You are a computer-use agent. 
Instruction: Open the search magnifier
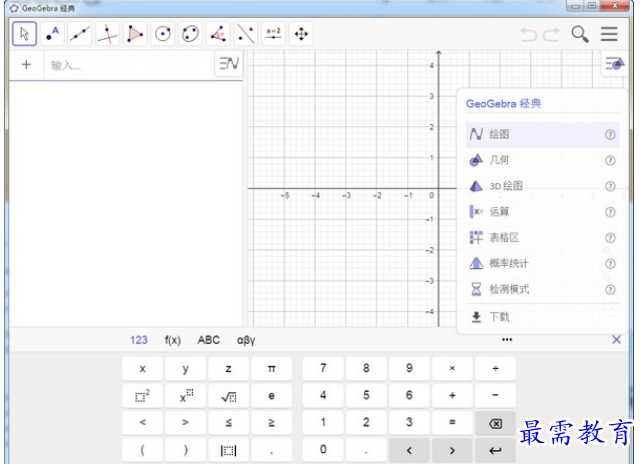pos(580,34)
